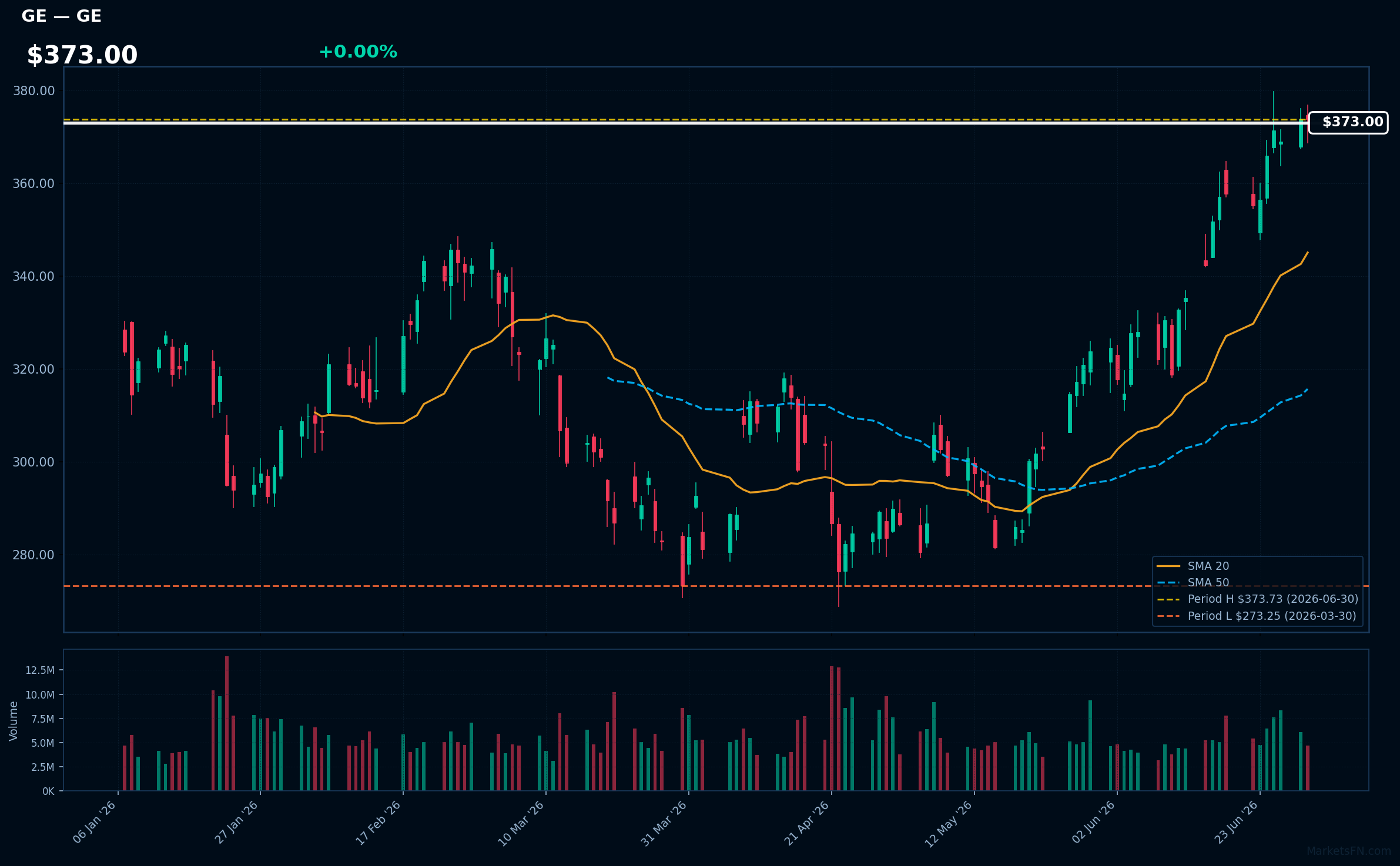Click the 360.00 price axis label

tap(34, 184)
